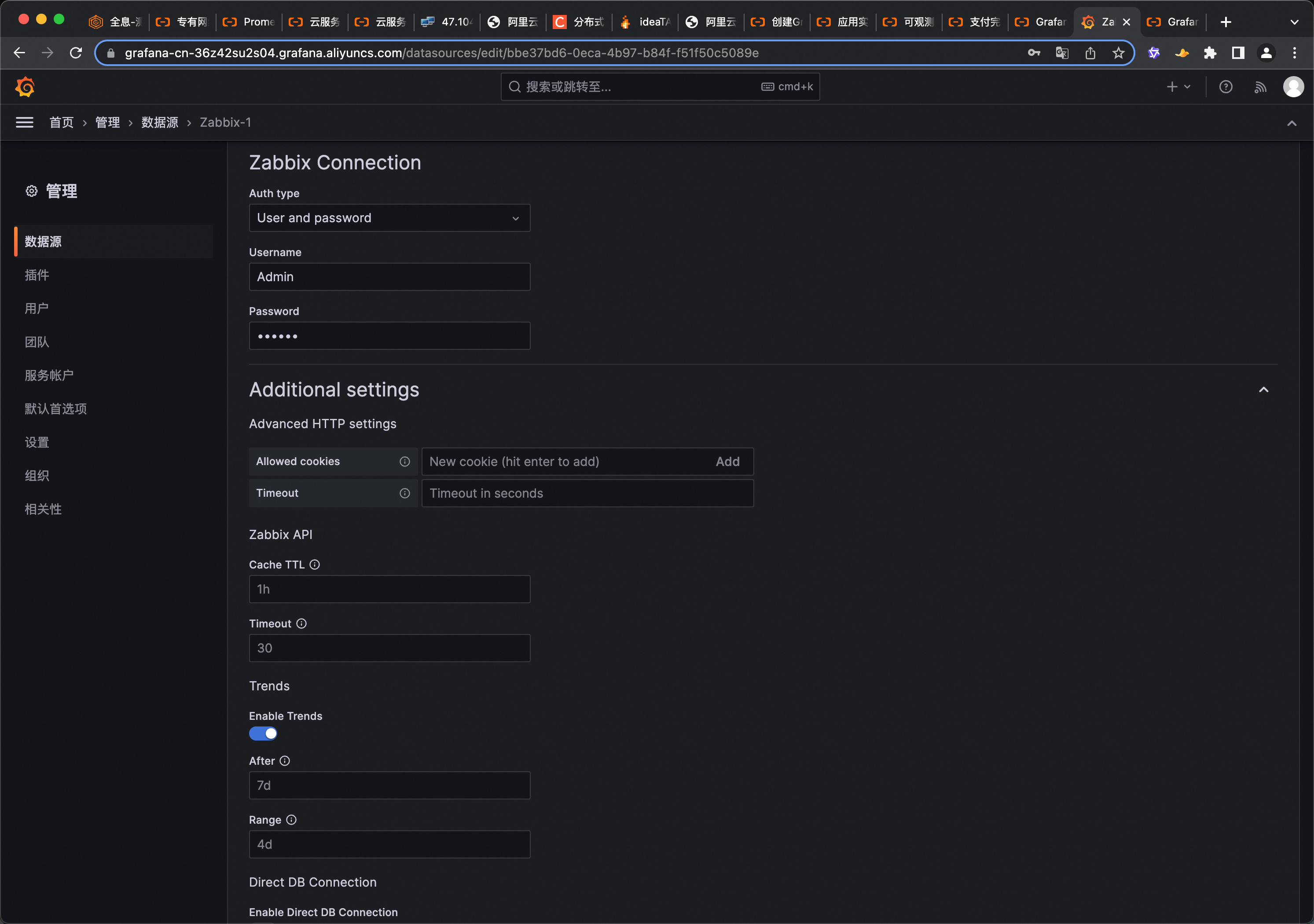
Task: Collapse the breadcrumb bar with chevron
Action: [1292, 123]
